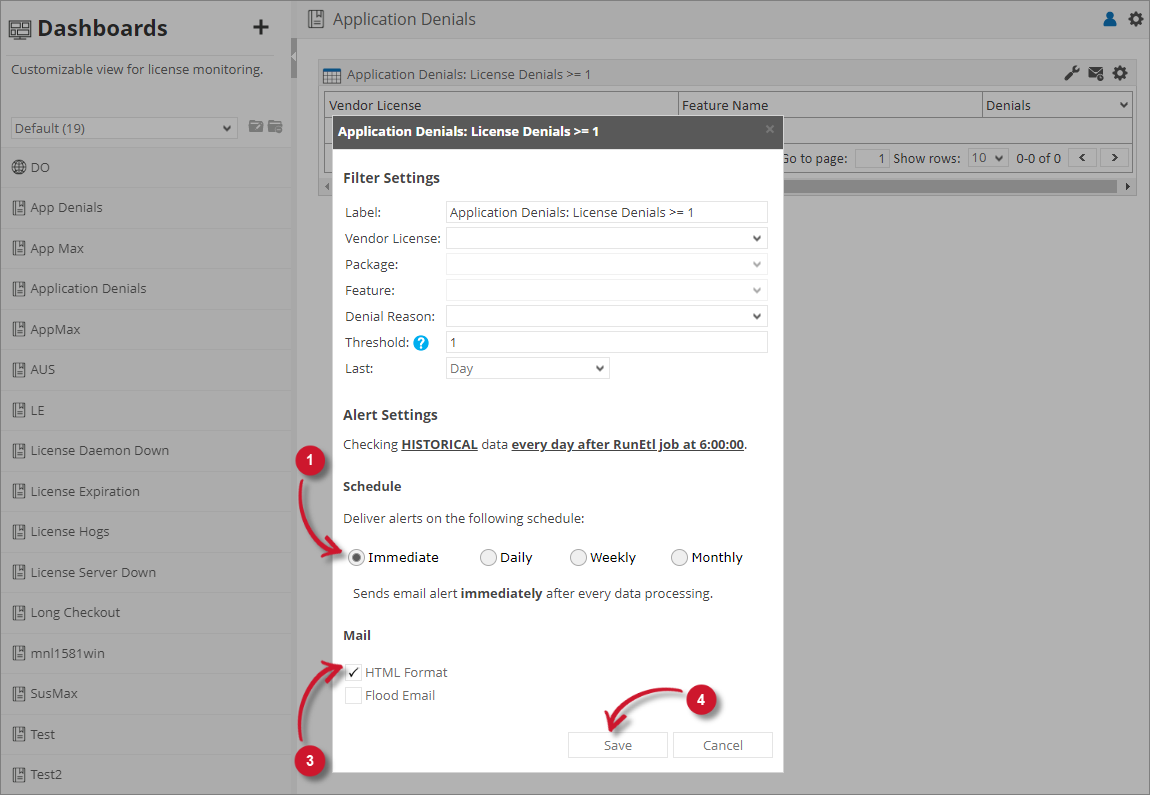The width and height of the screenshot is (1150, 795).
Task: Open Last period Day dropdown
Action: (x=527, y=368)
